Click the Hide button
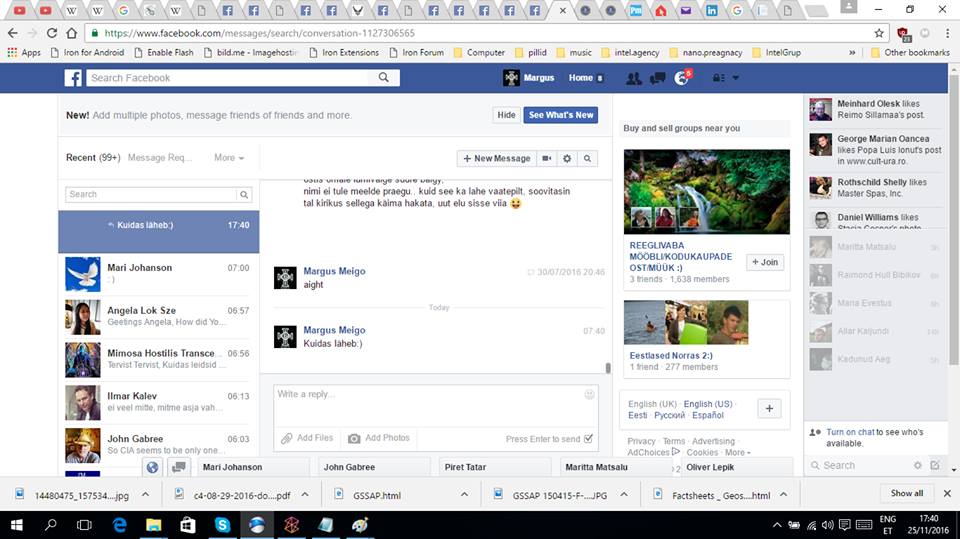960x539 pixels. coord(506,115)
